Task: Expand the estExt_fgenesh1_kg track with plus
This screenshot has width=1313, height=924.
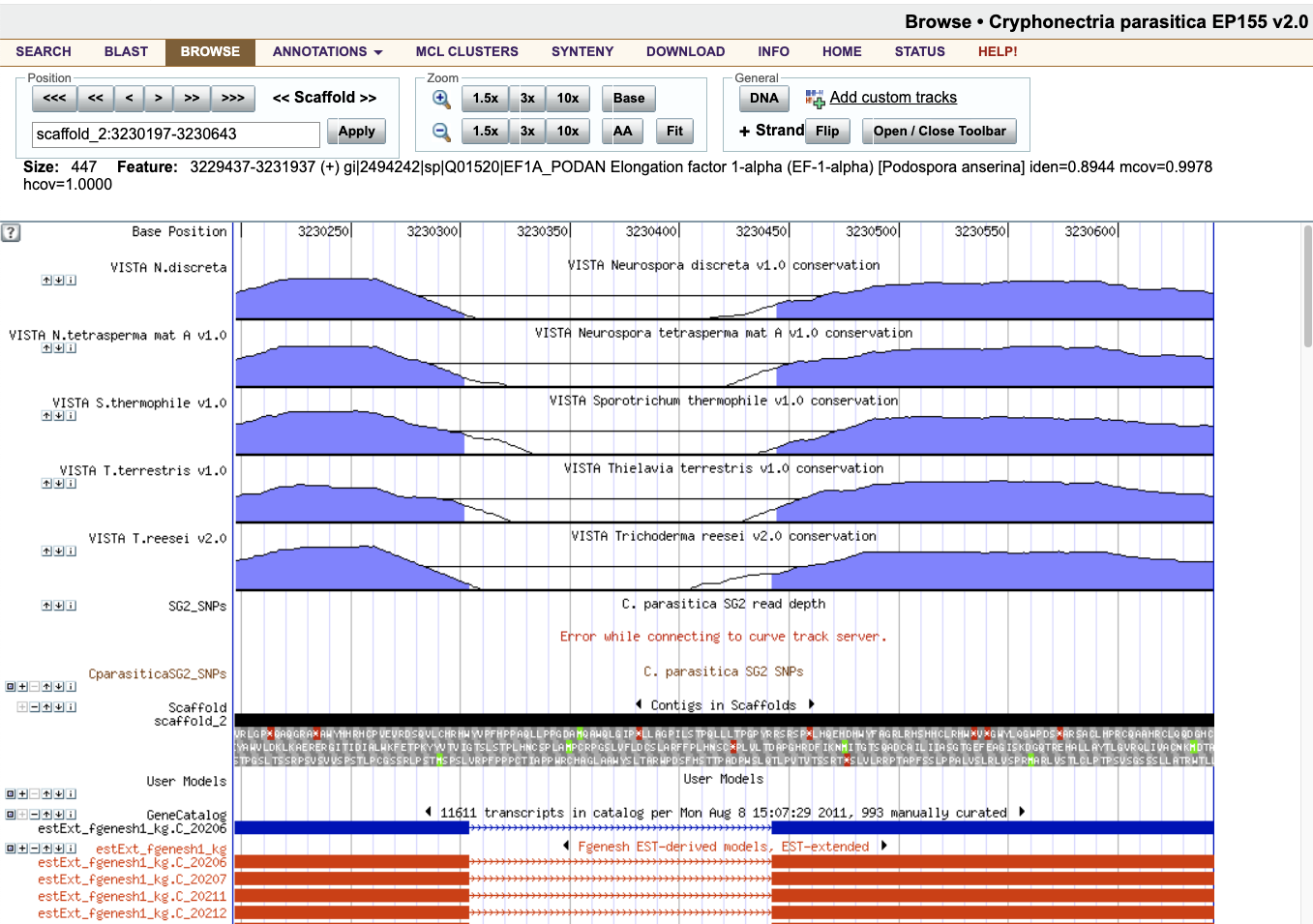Action: coord(22,849)
